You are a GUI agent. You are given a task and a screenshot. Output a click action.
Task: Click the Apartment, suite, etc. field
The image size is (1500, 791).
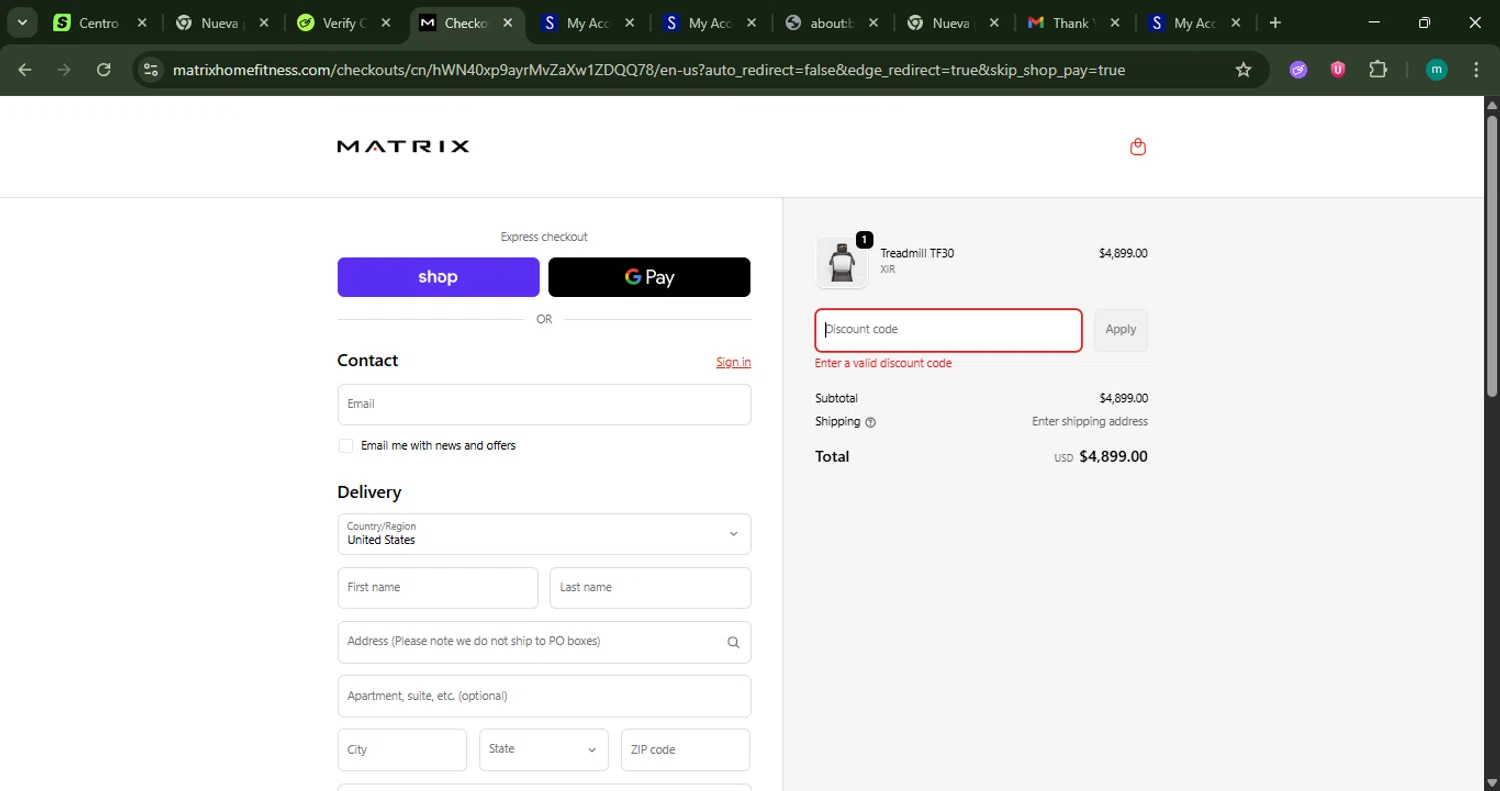point(544,696)
